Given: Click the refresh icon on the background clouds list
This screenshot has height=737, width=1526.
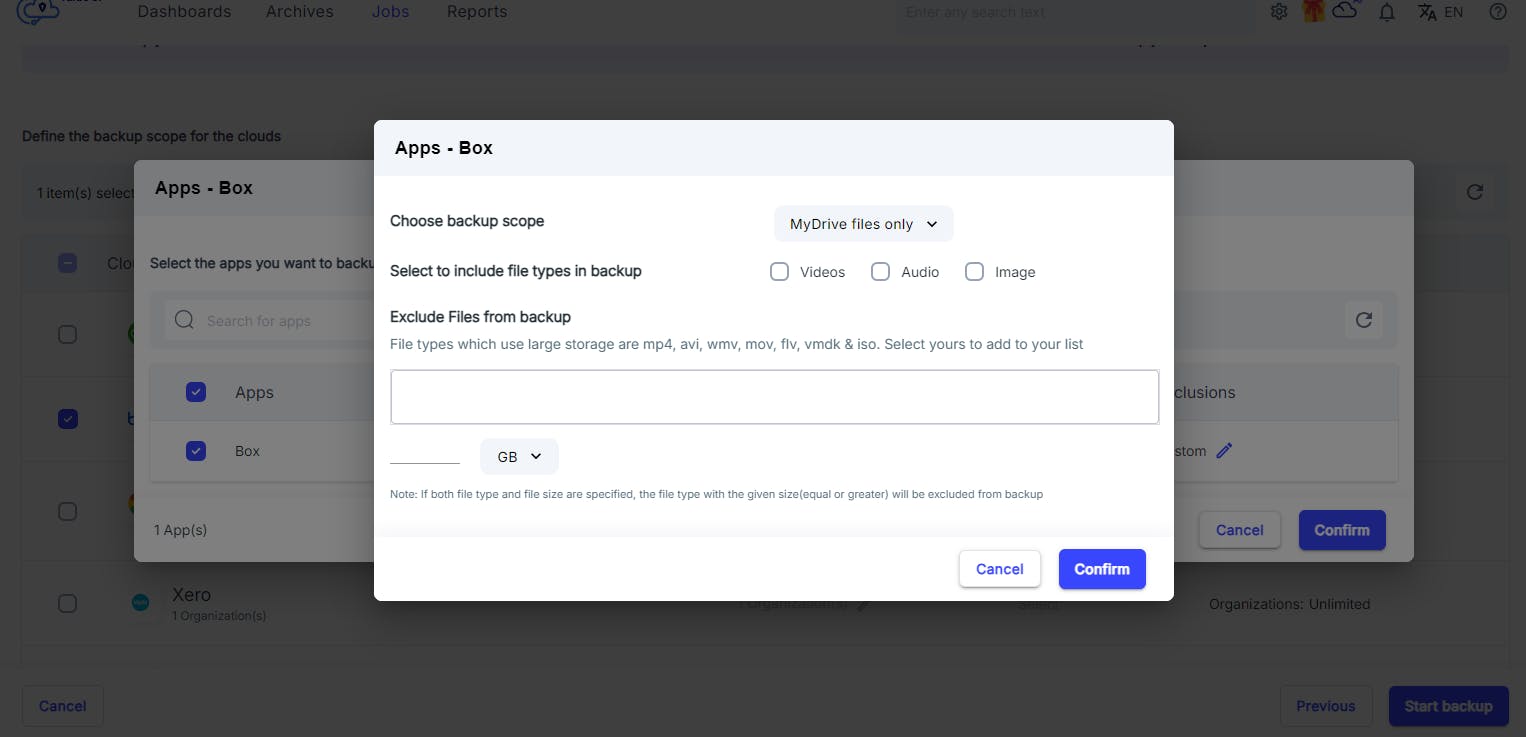Looking at the screenshot, I should pos(1474,192).
